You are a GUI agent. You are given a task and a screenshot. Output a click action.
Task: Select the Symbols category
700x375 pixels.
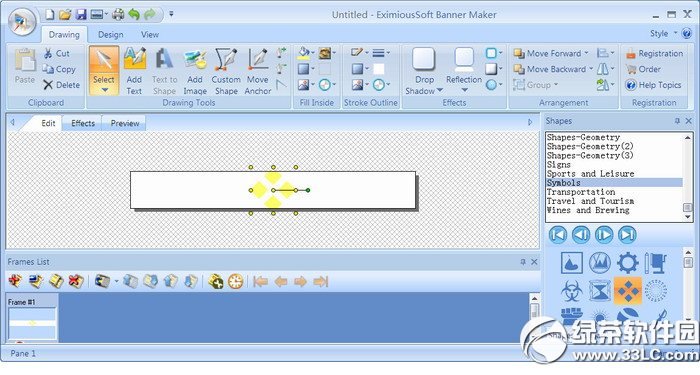[x=614, y=183]
